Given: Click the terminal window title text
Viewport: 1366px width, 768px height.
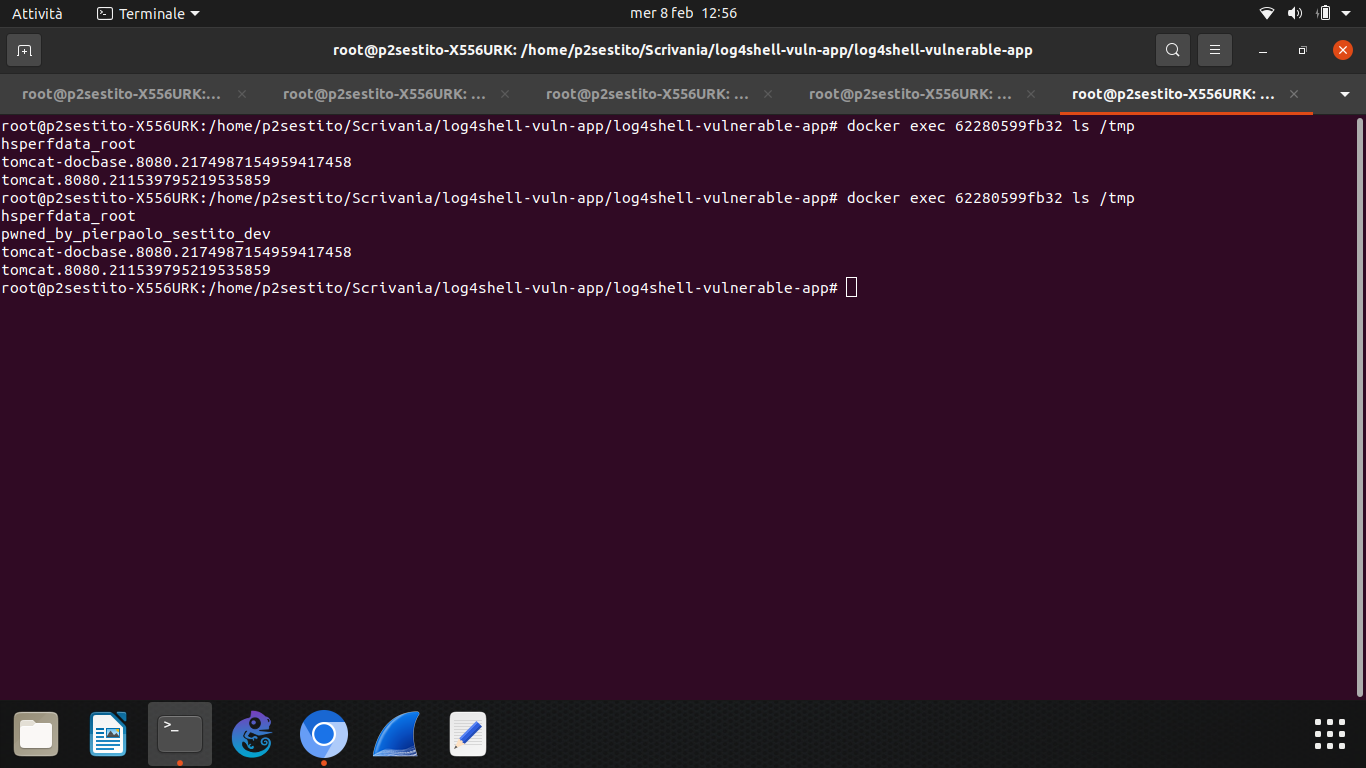Looking at the screenshot, I should (683, 50).
